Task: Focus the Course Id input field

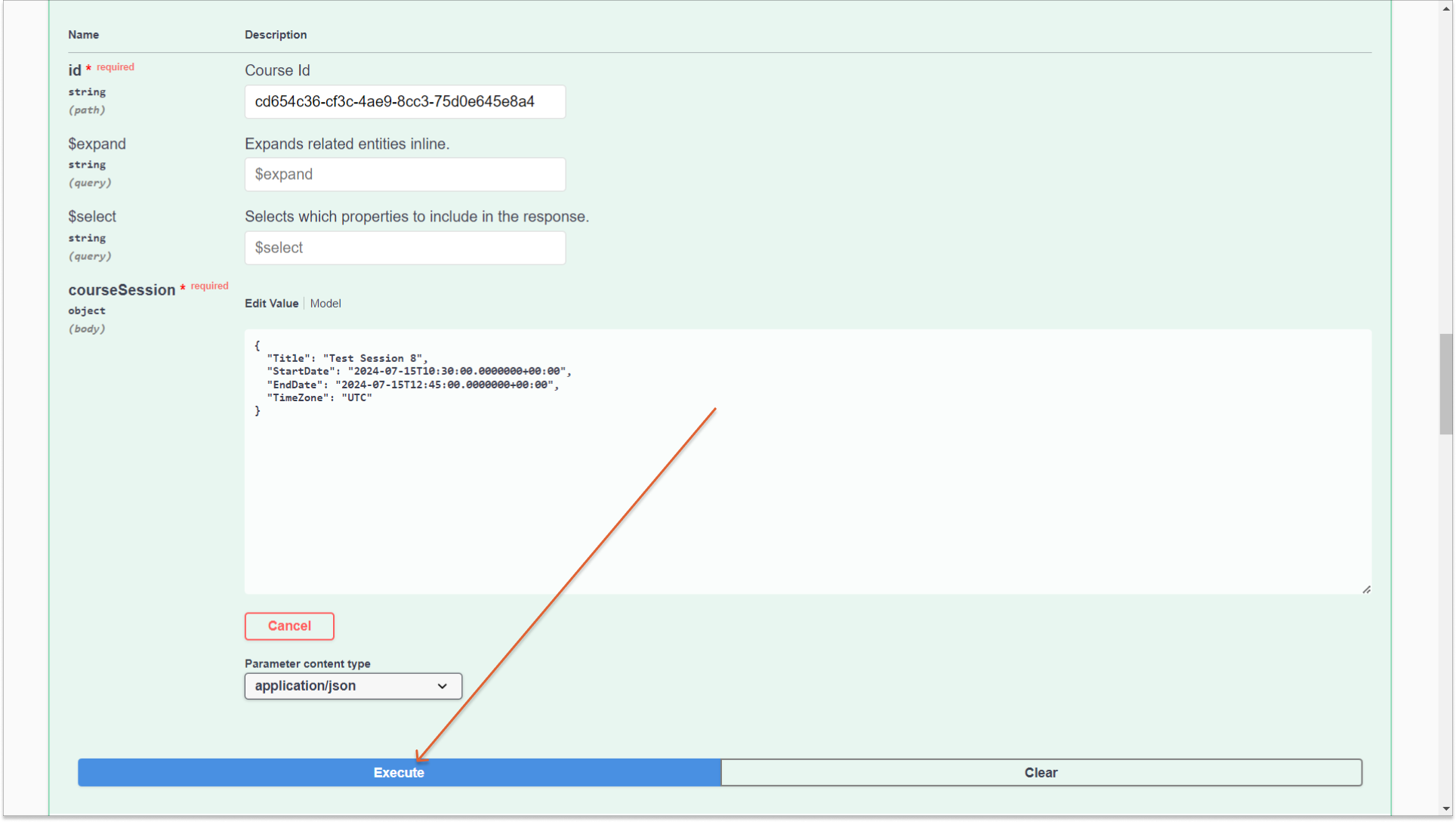Action: (x=405, y=102)
